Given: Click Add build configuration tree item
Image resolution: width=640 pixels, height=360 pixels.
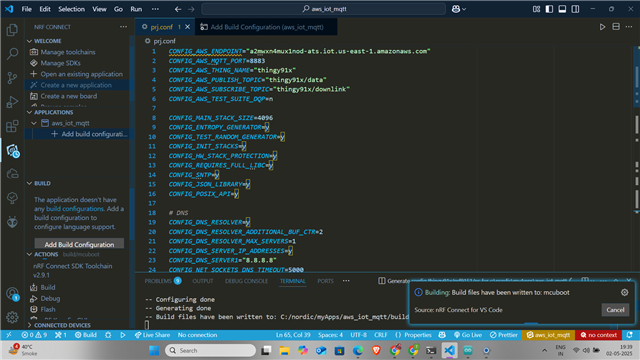Looking at the screenshot, I should (94, 134).
